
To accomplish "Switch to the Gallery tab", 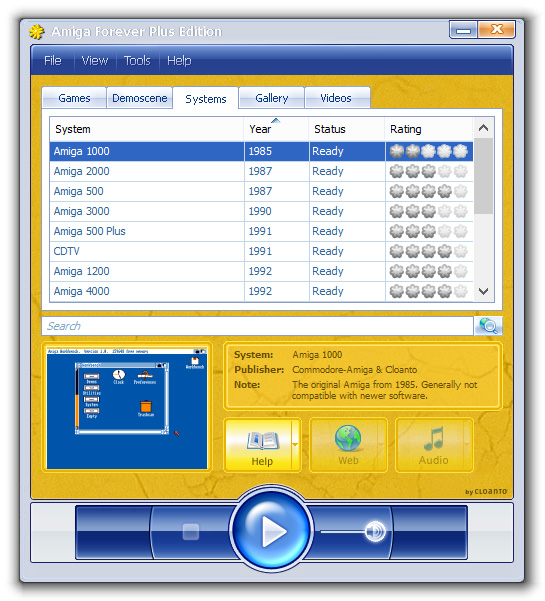I will (271, 98).
